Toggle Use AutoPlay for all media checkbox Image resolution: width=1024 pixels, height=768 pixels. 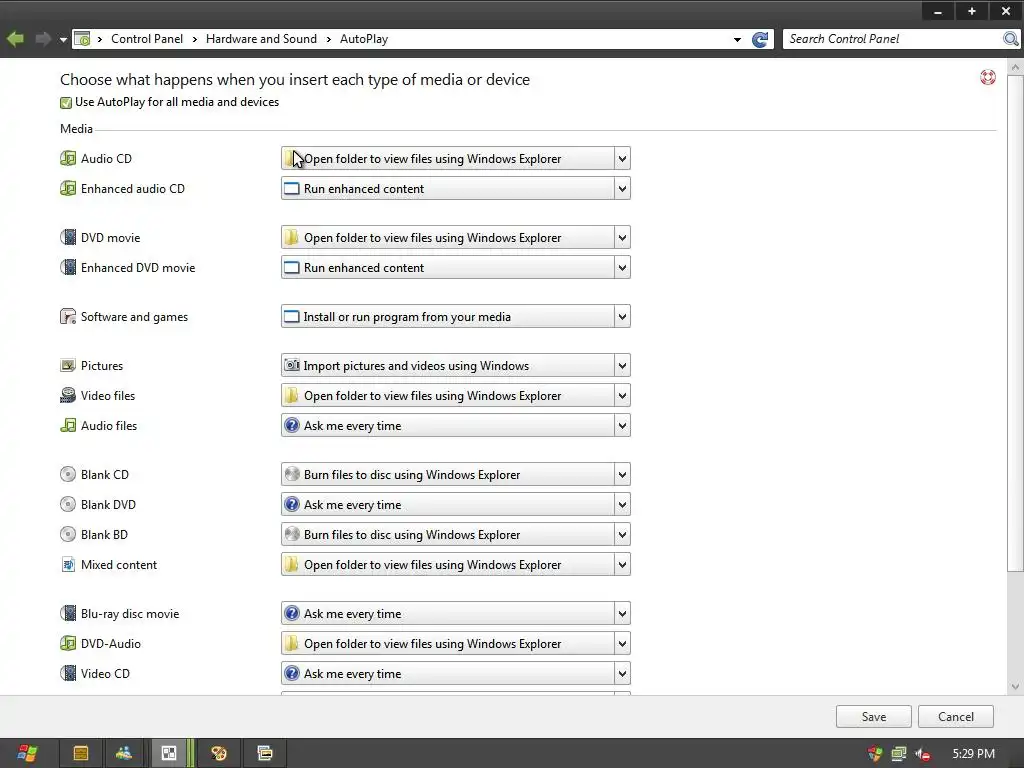(x=66, y=103)
